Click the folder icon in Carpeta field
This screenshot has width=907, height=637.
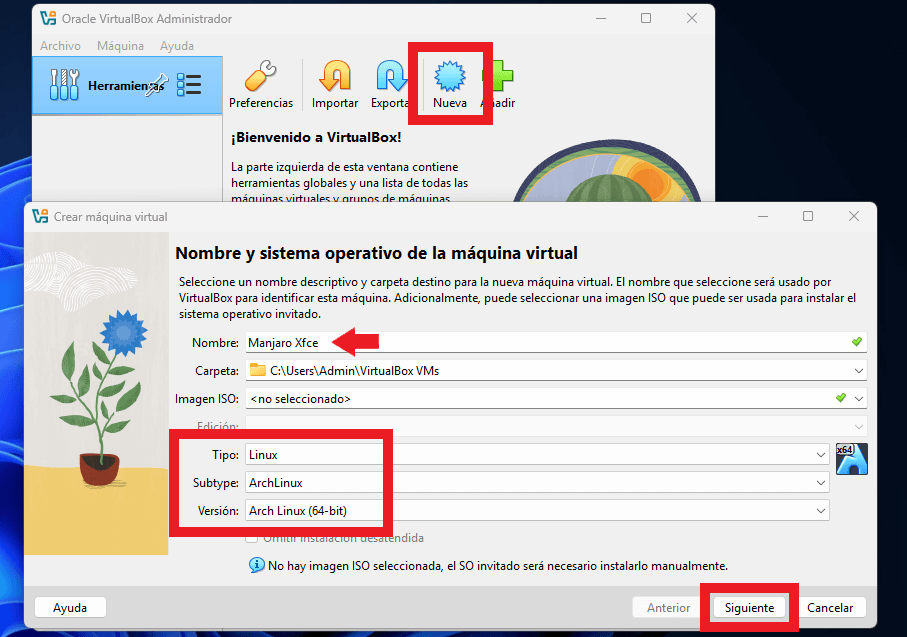257,370
